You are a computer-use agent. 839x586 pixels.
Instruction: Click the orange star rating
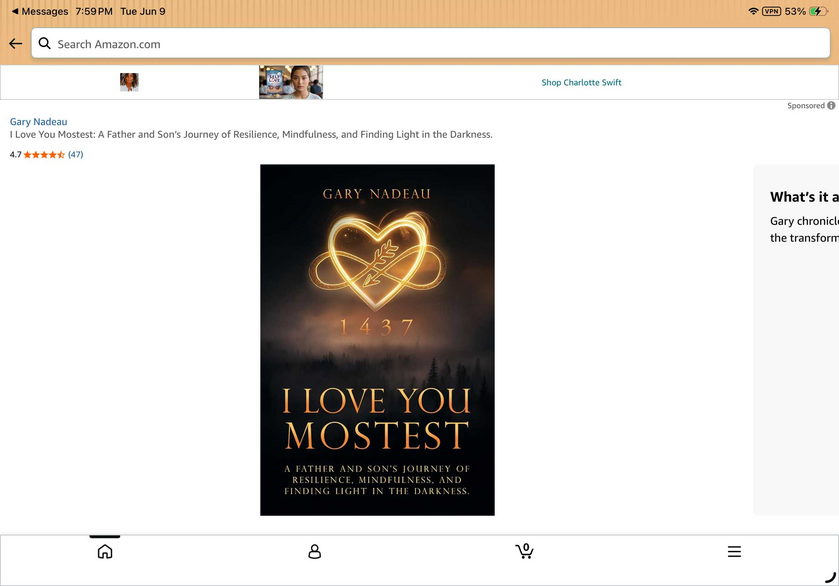(44, 155)
